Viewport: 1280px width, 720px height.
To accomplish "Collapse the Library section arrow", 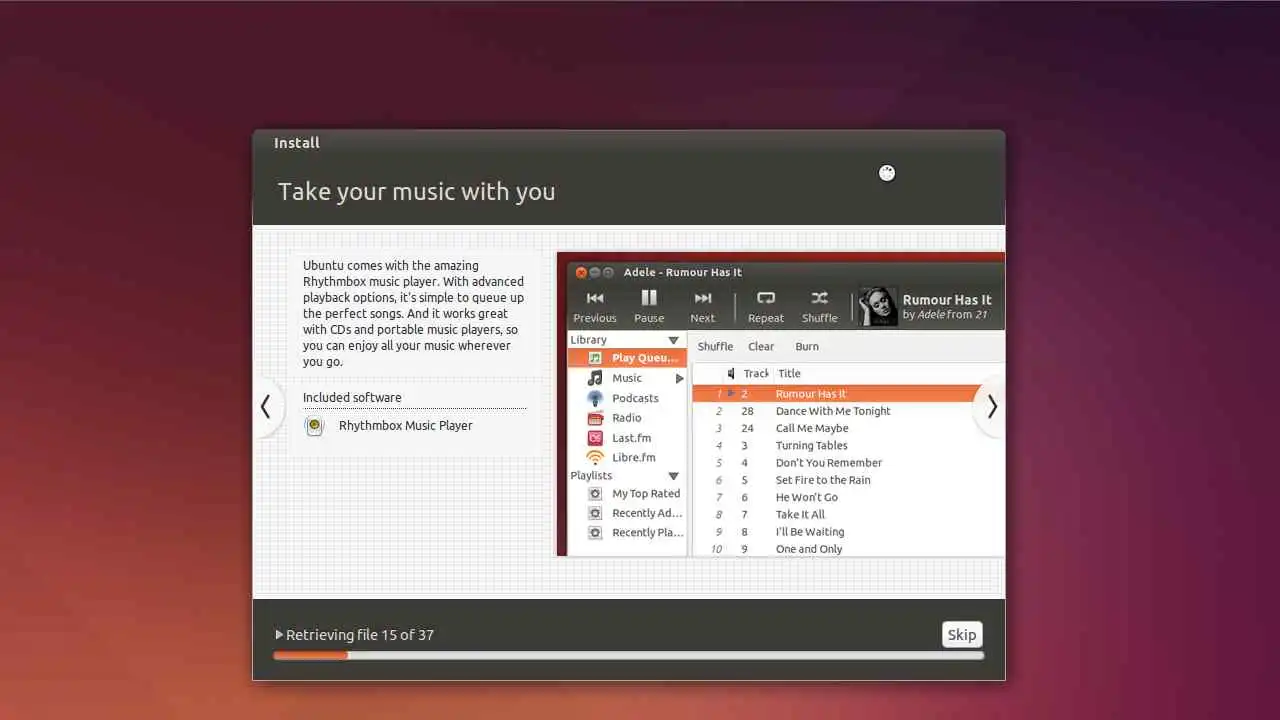I will tap(674, 341).
